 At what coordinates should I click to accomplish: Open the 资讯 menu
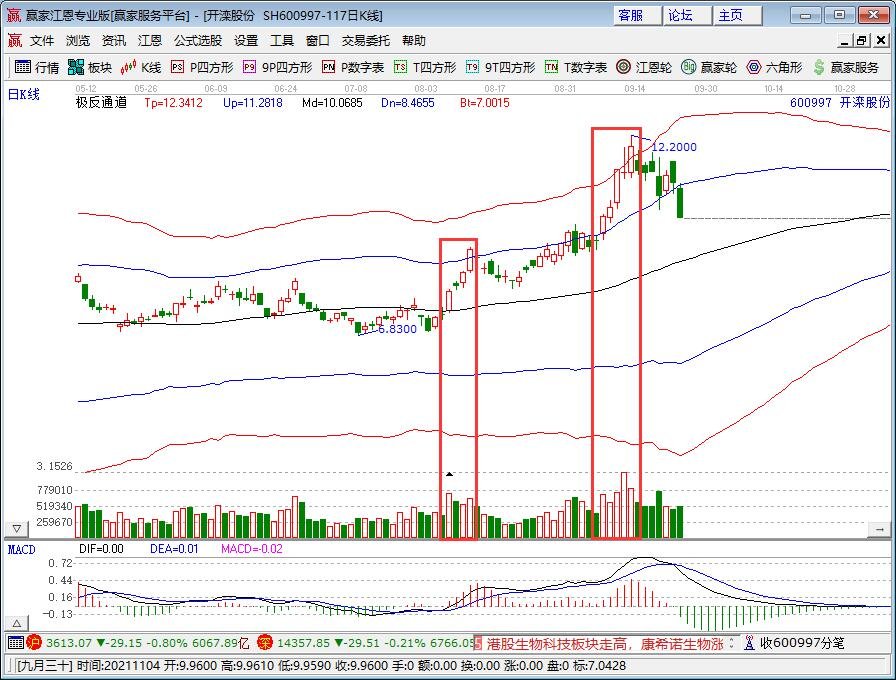114,41
